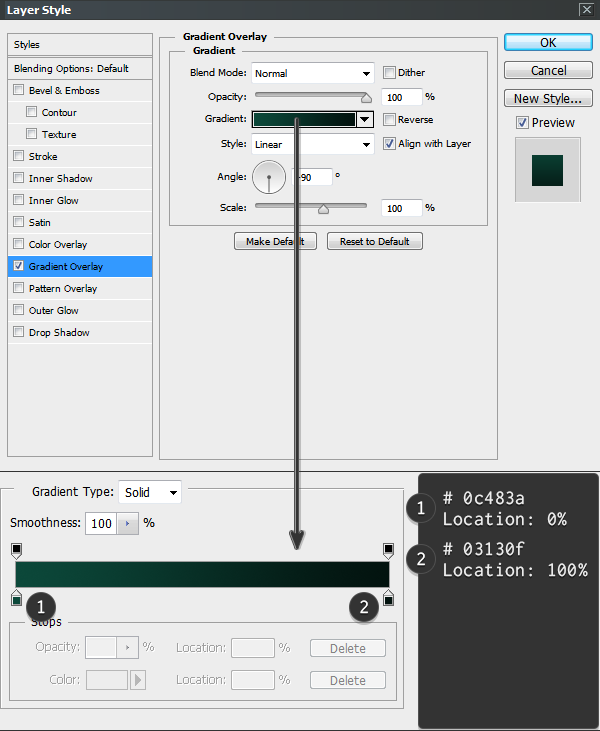Open the Gradient Type dropdown
The image size is (600, 731).
pos(150,492)
